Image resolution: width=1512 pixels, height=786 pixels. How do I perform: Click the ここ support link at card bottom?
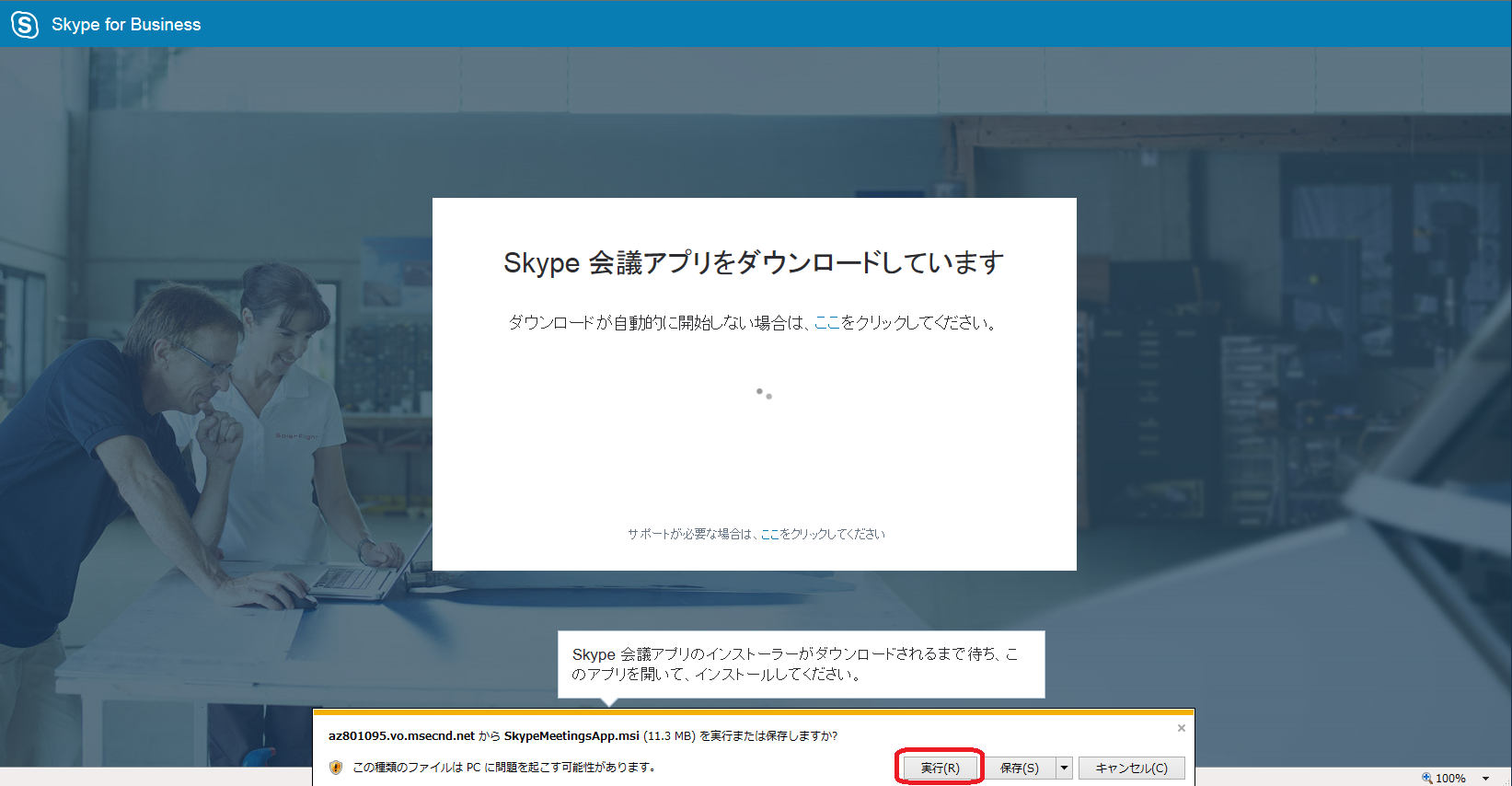click(x=769, y=534)
